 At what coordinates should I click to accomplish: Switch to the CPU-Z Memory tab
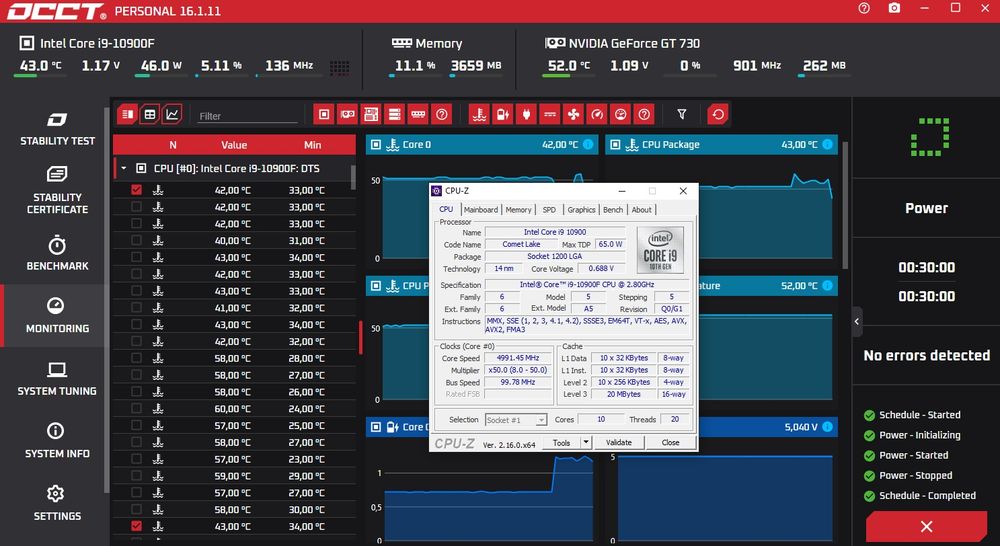pos(518,209)
